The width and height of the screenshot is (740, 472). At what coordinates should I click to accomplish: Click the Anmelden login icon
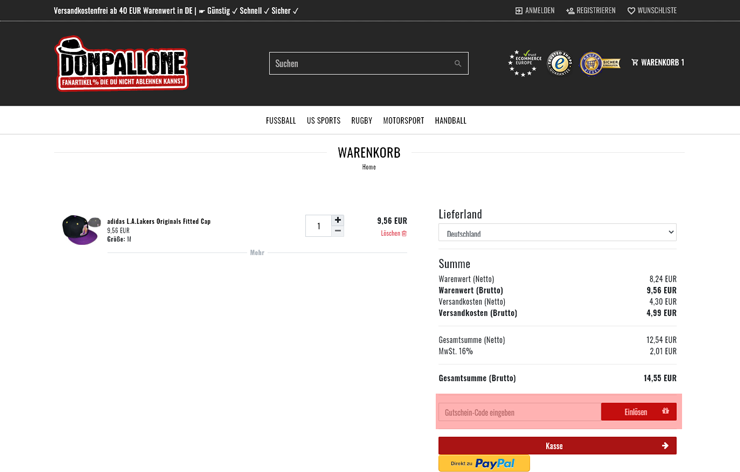tap(519, 10)
